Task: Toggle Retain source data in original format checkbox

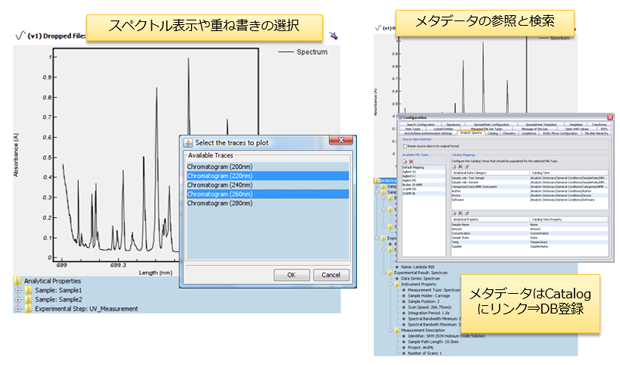Action: tap(405, 146)
